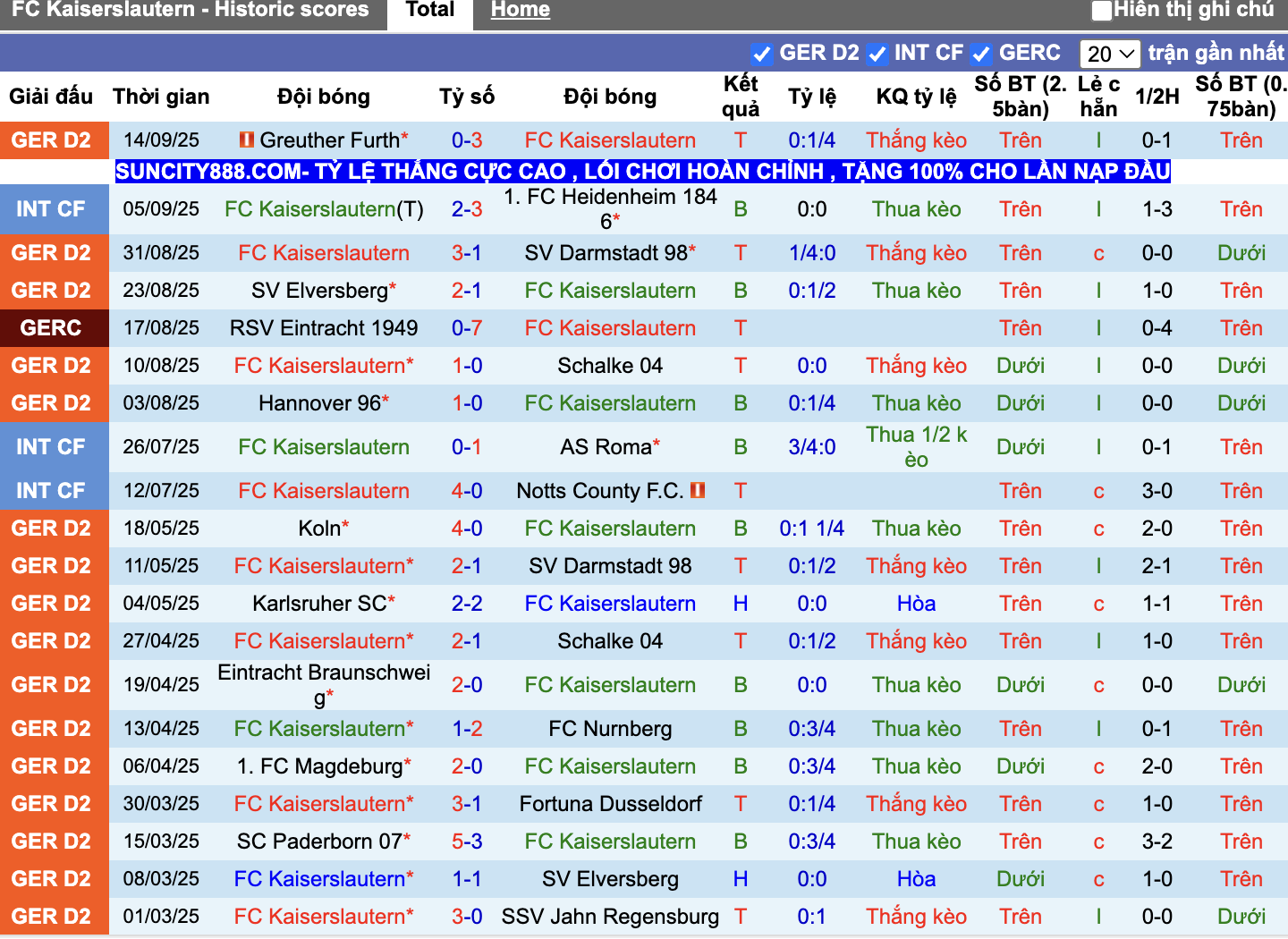Viewport: 1288px width, 939px height.
Task: Click the 3/4:0 odds for AS Roma match
Action: point(812,446)
